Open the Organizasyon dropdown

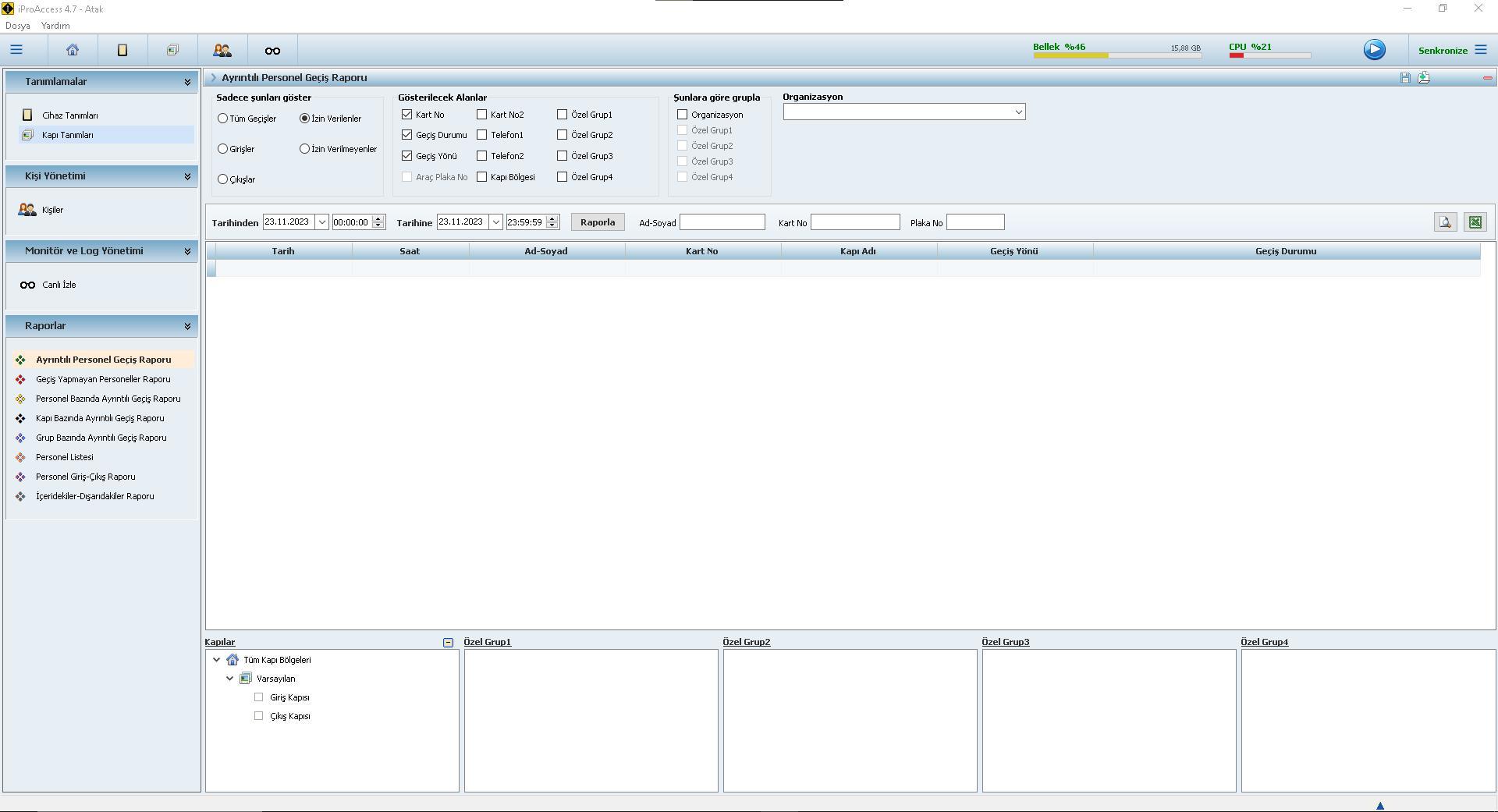click(x=1018, y=112)
